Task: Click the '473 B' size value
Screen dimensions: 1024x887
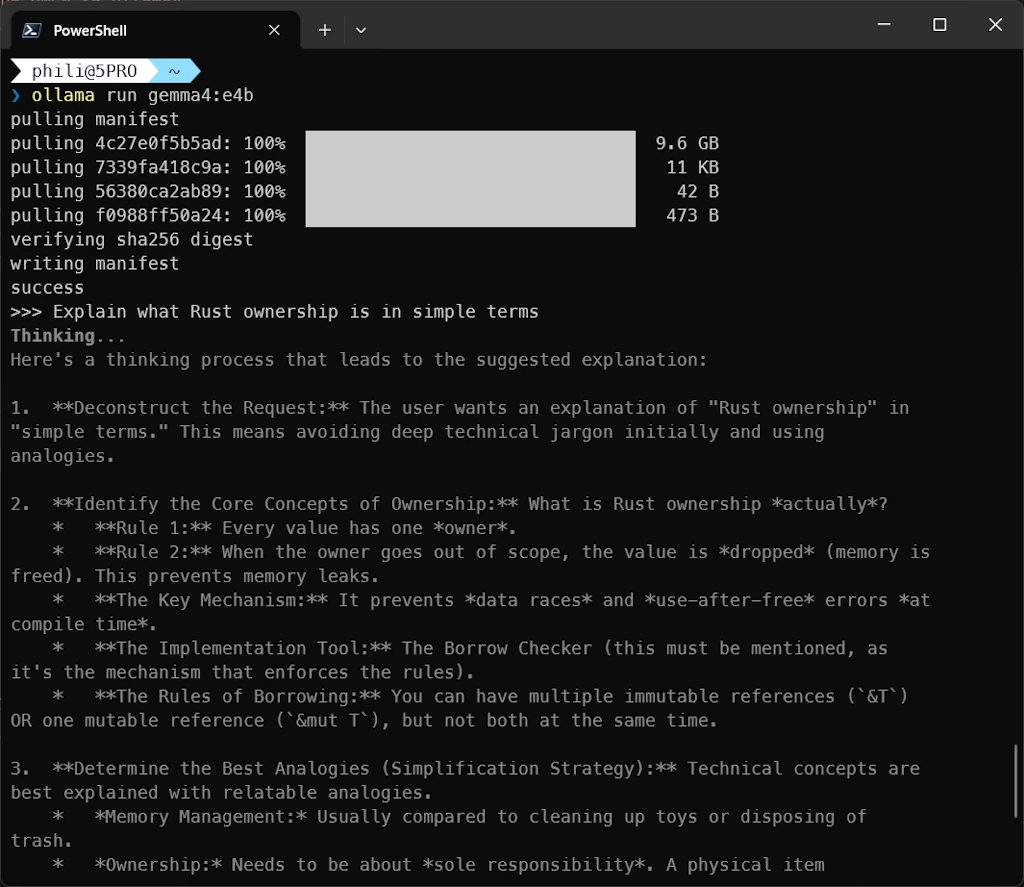Action: click(x=692, y=216)
